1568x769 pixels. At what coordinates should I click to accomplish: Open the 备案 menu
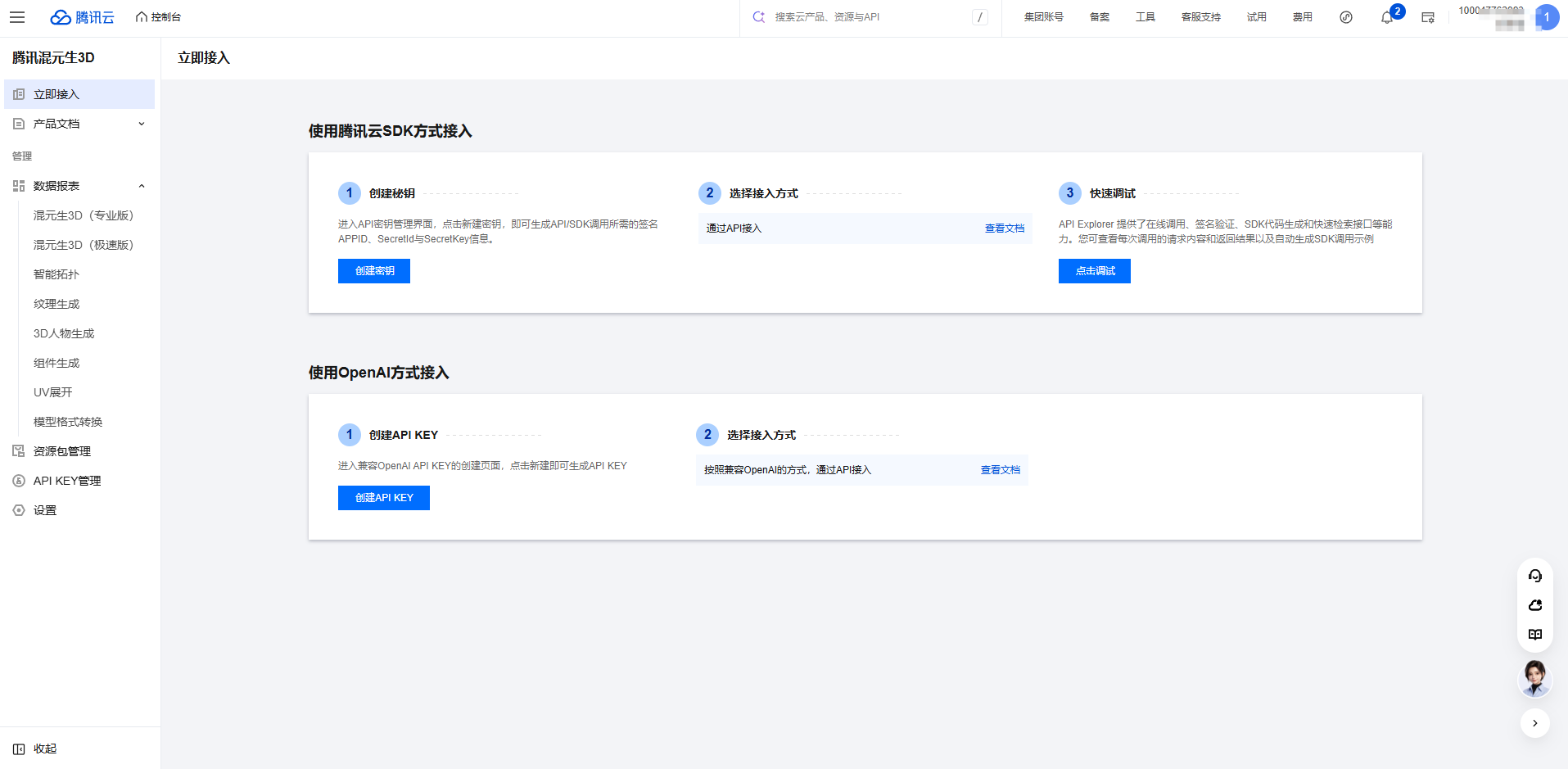click(1100, 17)
